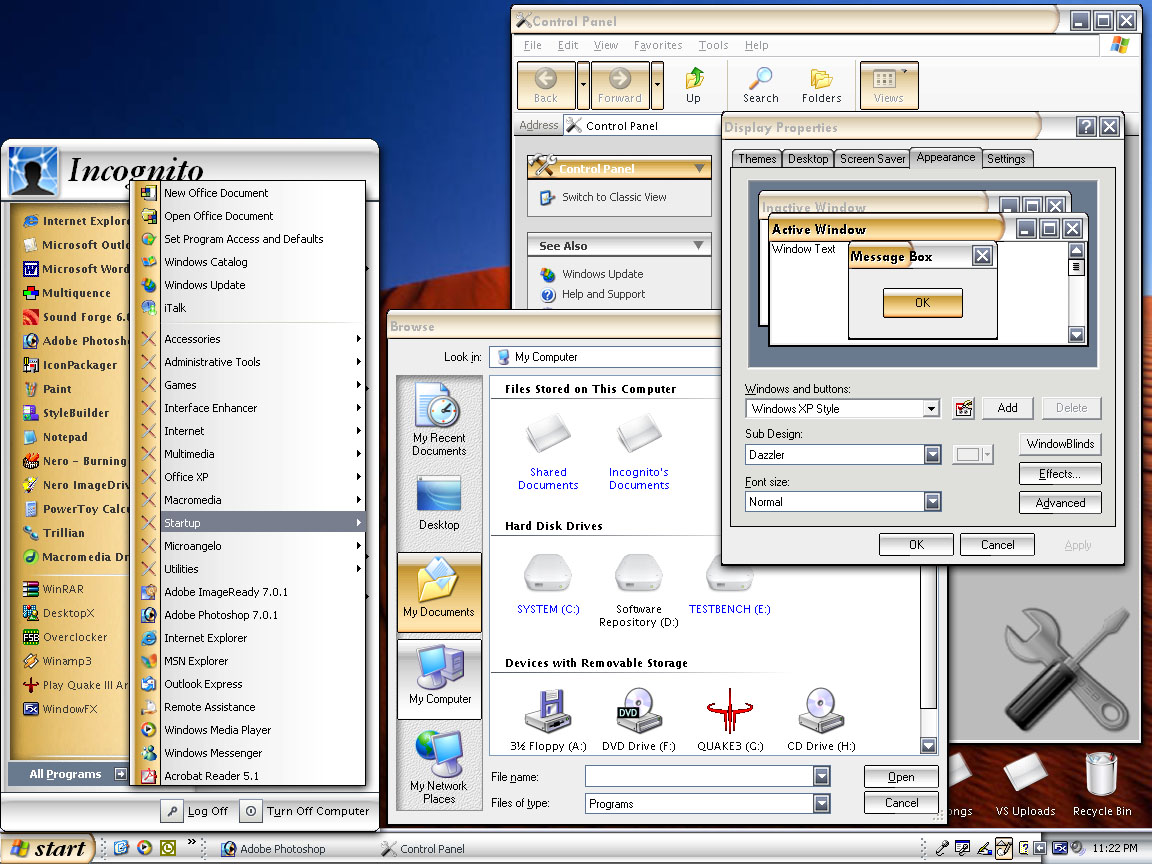1152x864 pixels.
Task: Click Switch to Classic View link
Action: click(x=603, y=197)
